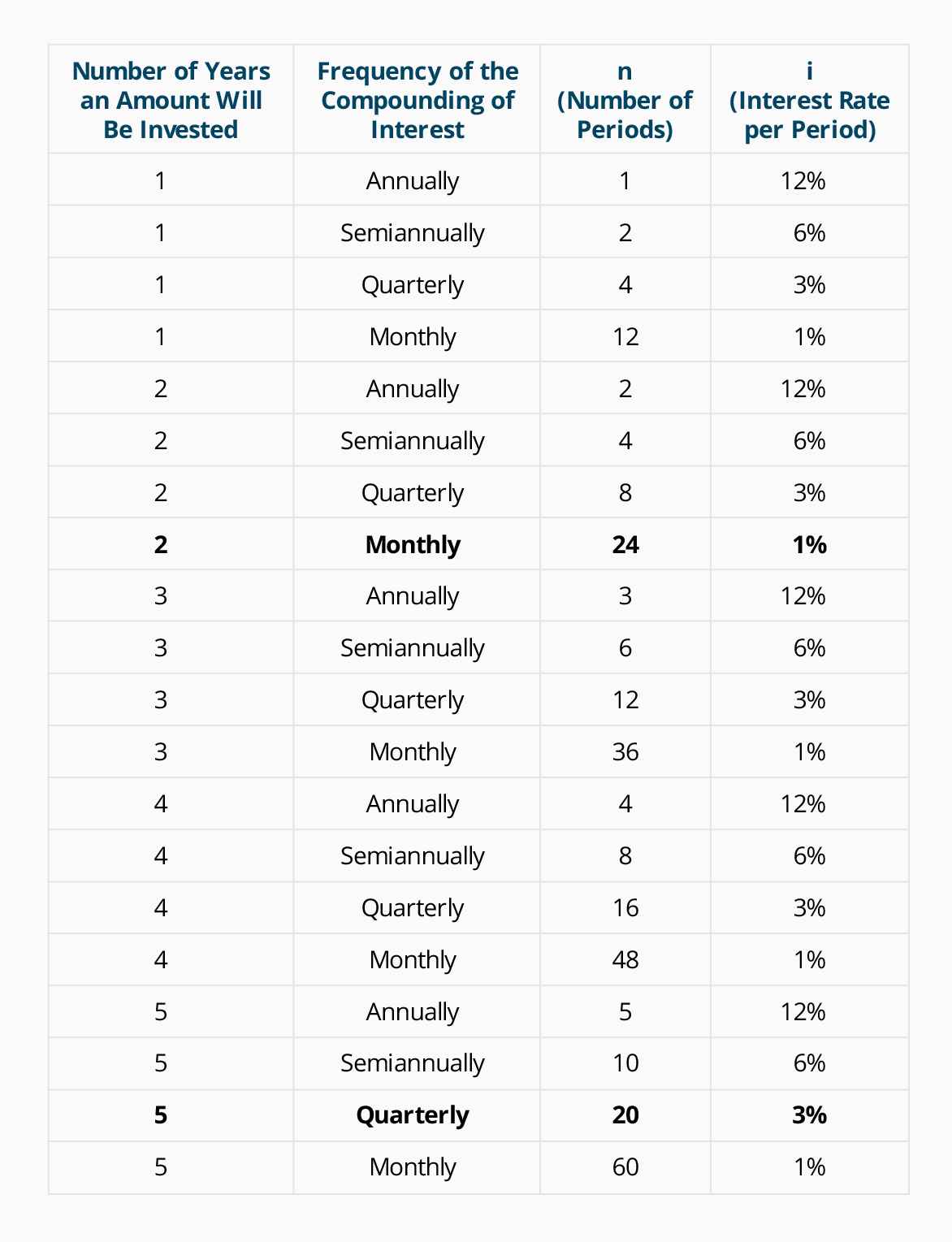Viewport: 952px width, 1242px height.
Task: Click the 'Frequency of the Compounding' header
Action: 418,100
